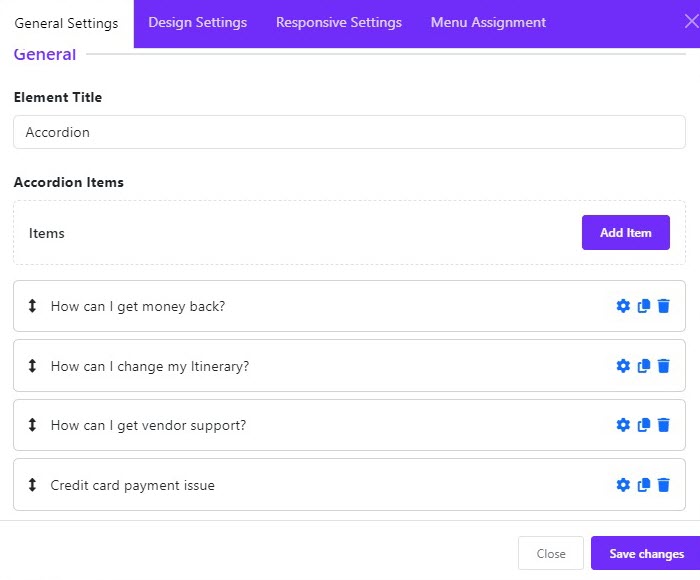This screenshot has width=700, height=580.
Task: Close the settings dialog with X
Action: pos(692,21)
